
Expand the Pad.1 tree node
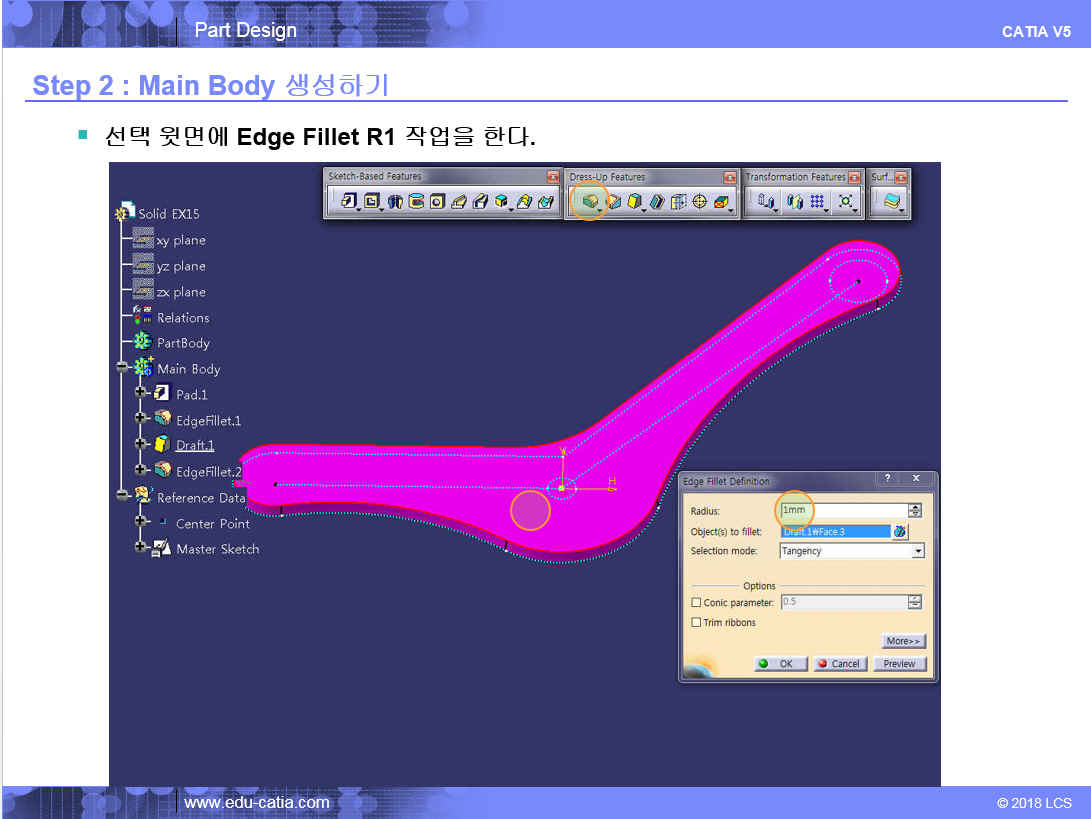tap(141, 392)
